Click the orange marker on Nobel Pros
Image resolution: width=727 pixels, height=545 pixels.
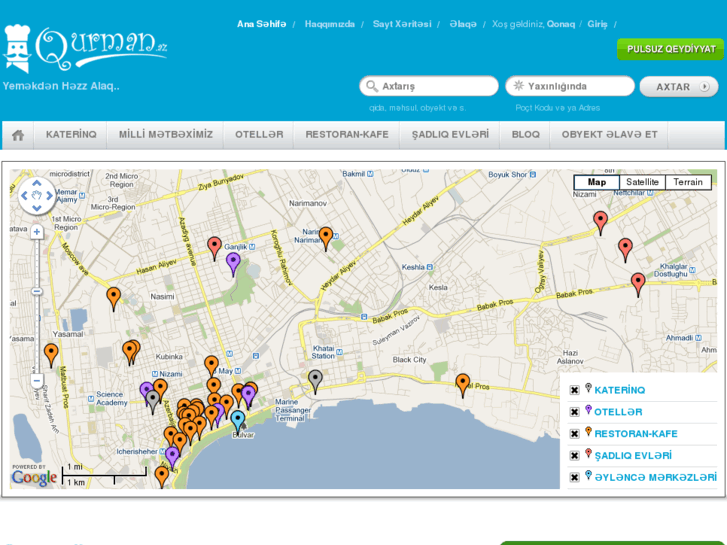[463, 385]
